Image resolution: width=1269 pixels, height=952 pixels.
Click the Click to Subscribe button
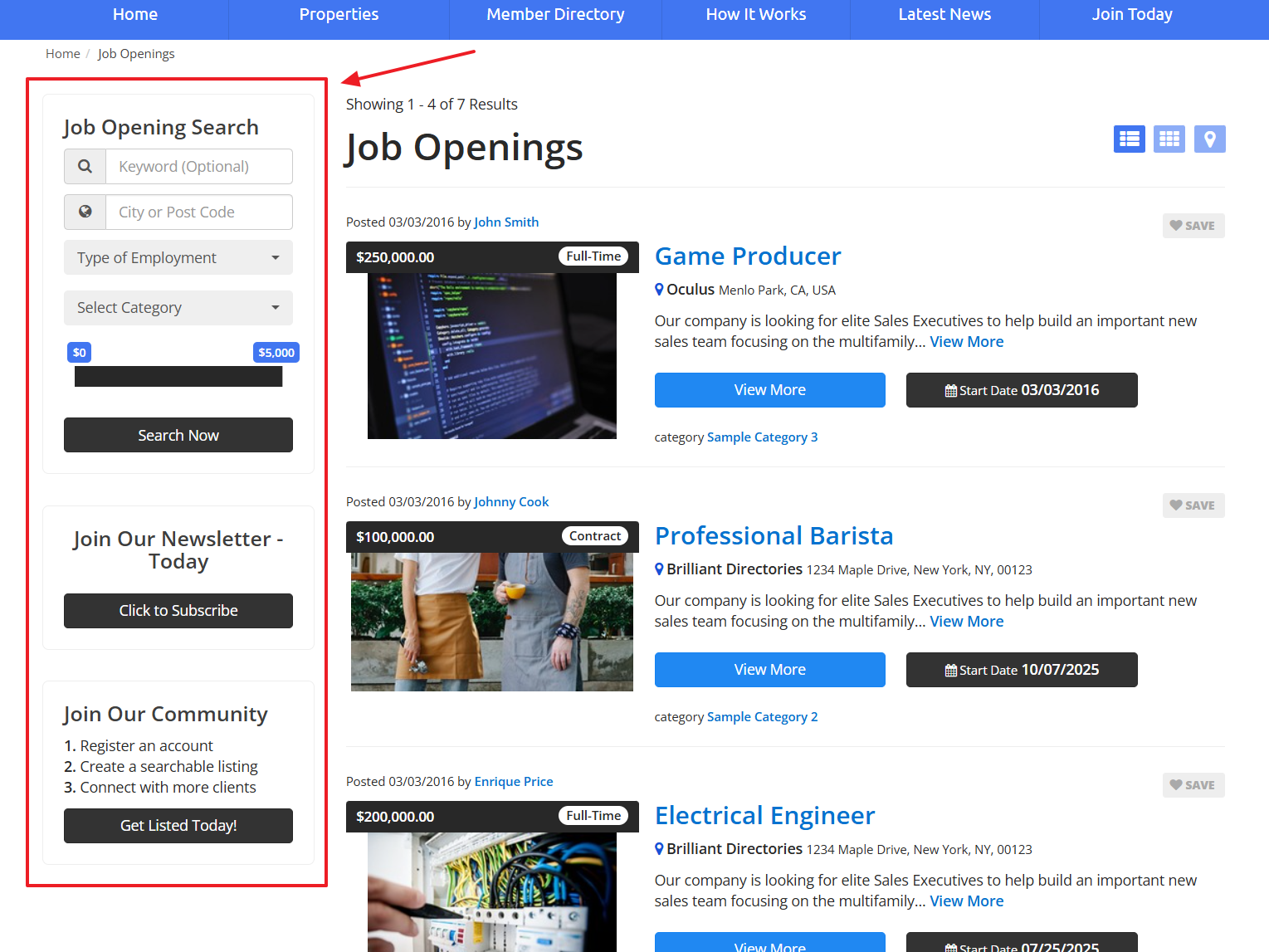[178, 611]
